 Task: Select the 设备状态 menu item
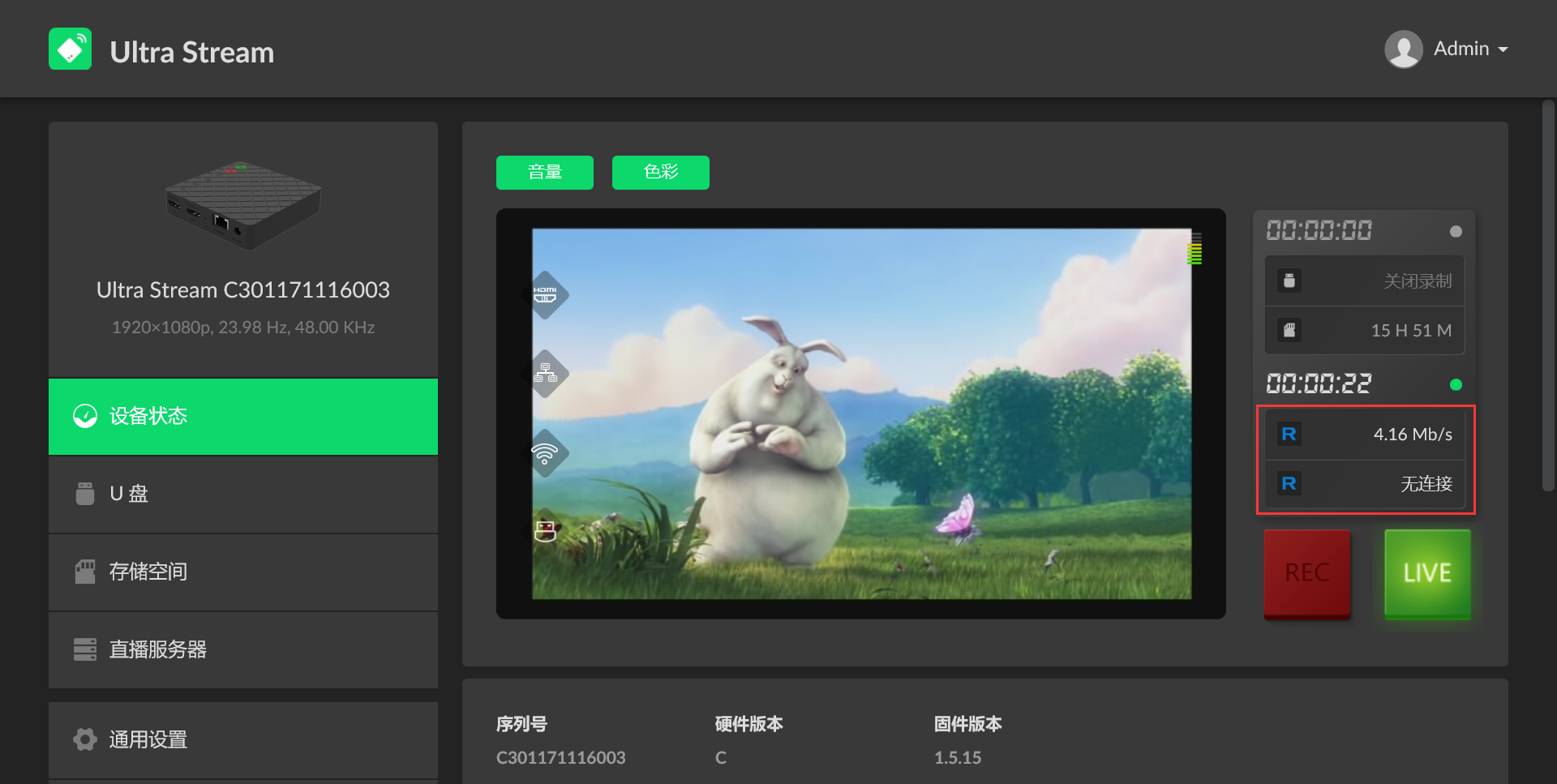pos(243,417)
